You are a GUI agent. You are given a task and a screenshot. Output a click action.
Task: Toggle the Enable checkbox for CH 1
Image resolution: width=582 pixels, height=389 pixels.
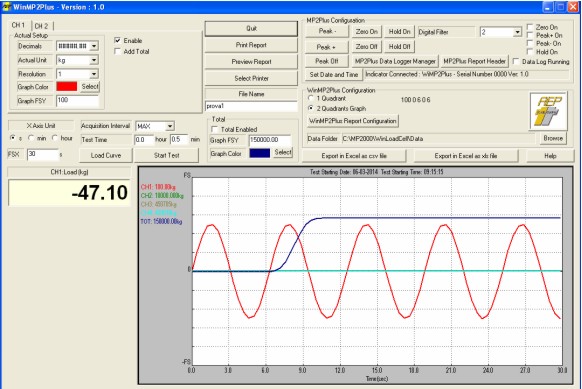[118, 40]
